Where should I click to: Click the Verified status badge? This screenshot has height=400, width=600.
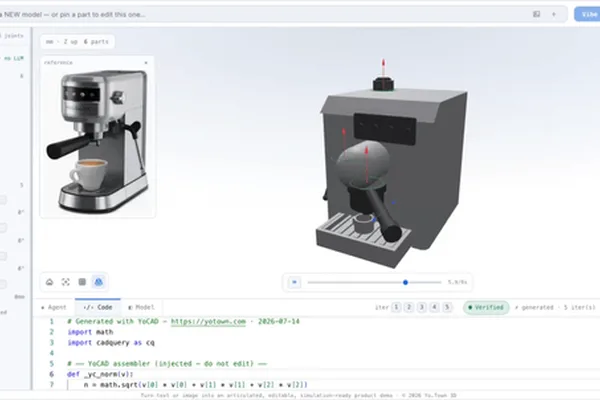point(486,307)
